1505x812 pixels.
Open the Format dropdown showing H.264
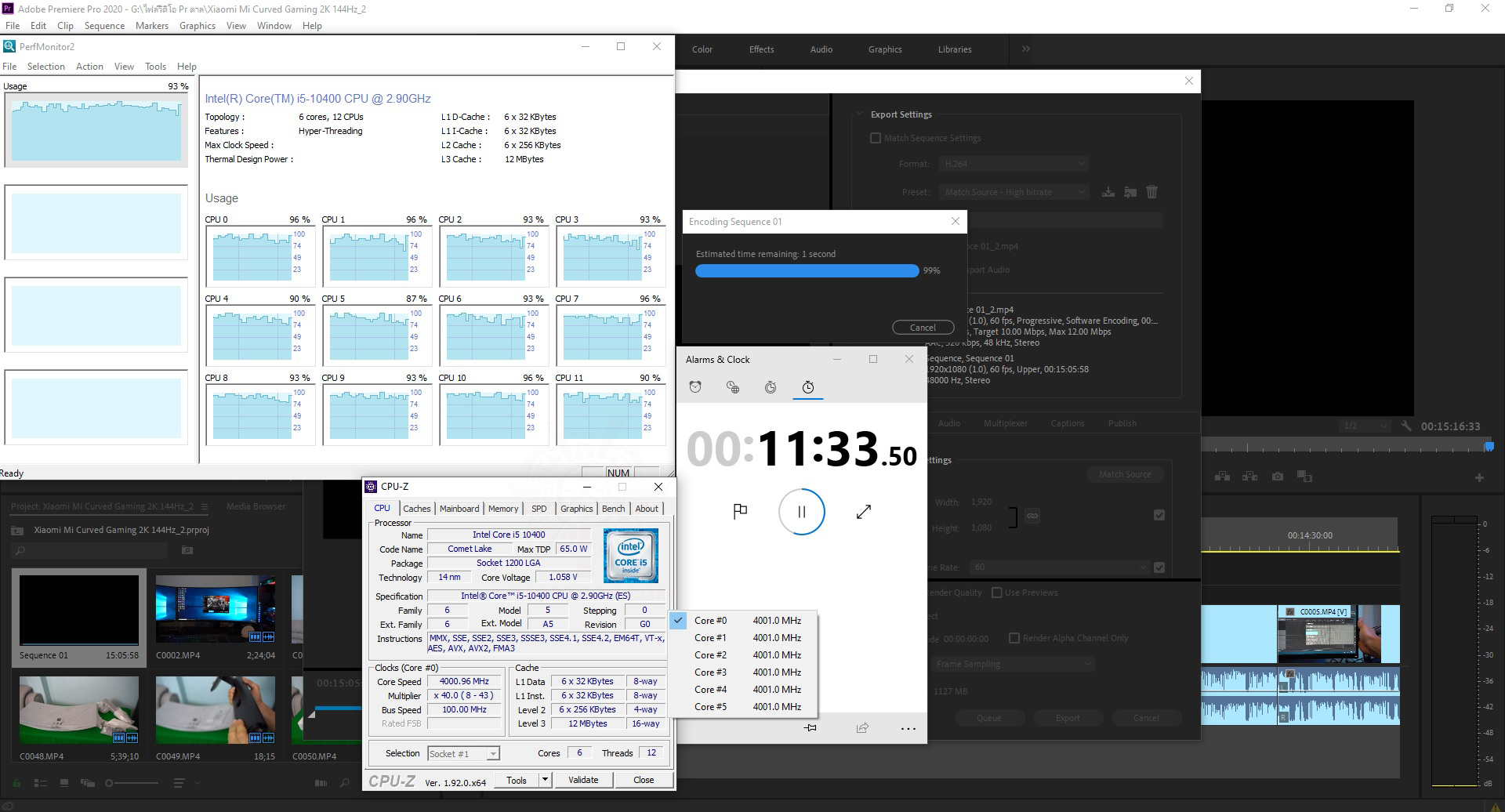click(1014, 164)
